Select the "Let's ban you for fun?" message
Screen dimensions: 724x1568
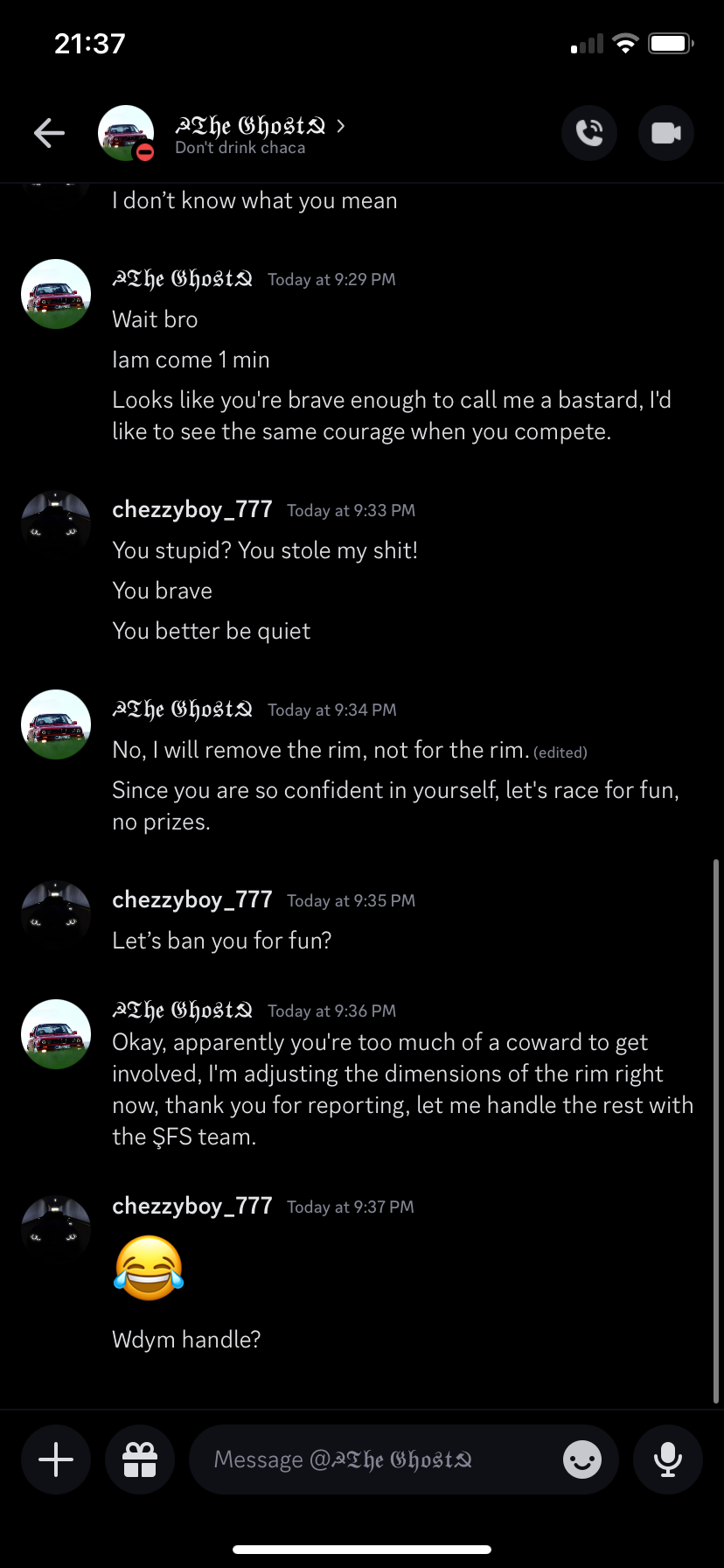pos(222,941)
